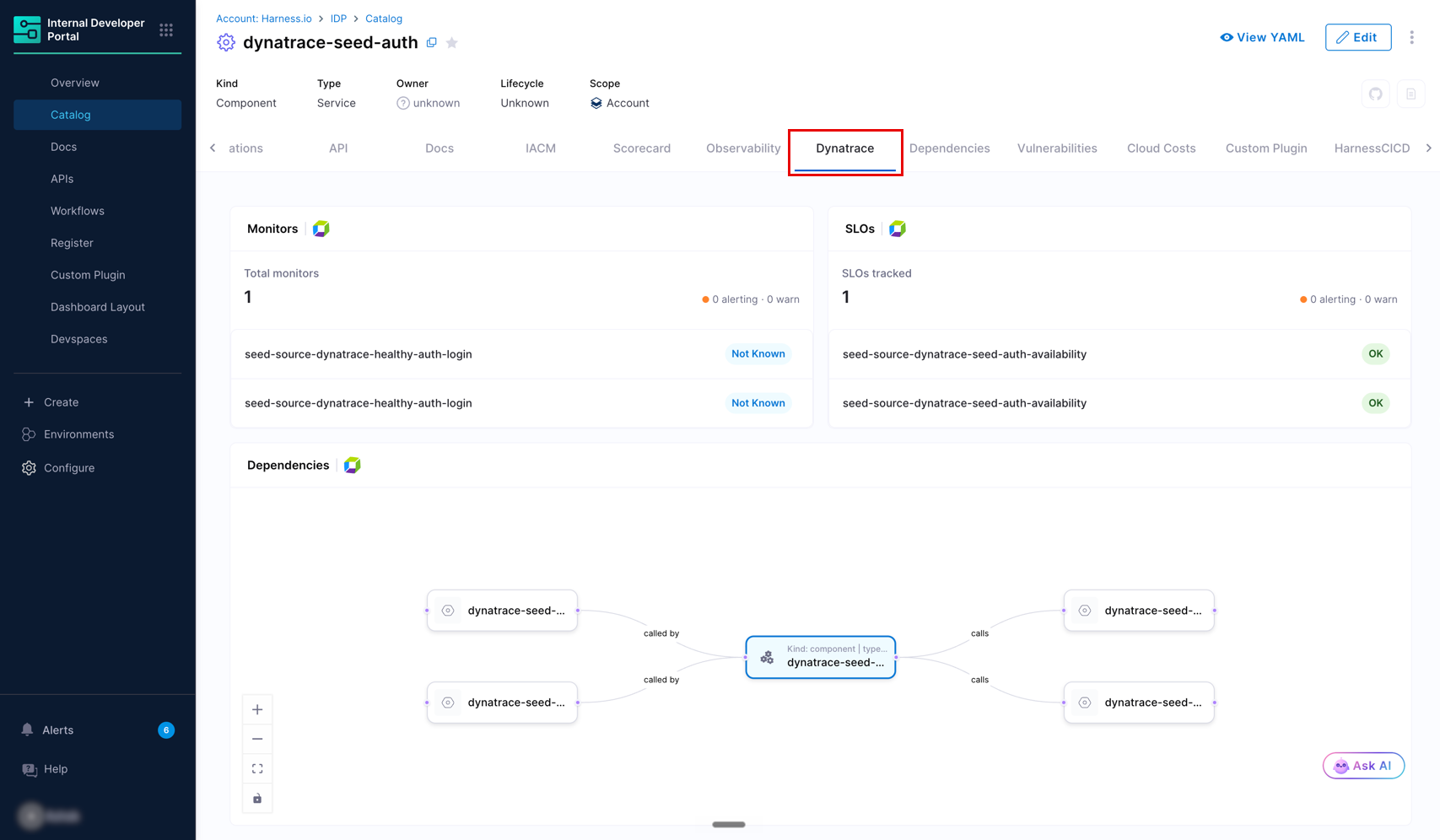The image size is (1440, 840).
Task: Open the vertical three-dot options menu
Action: coord(1411,37)
